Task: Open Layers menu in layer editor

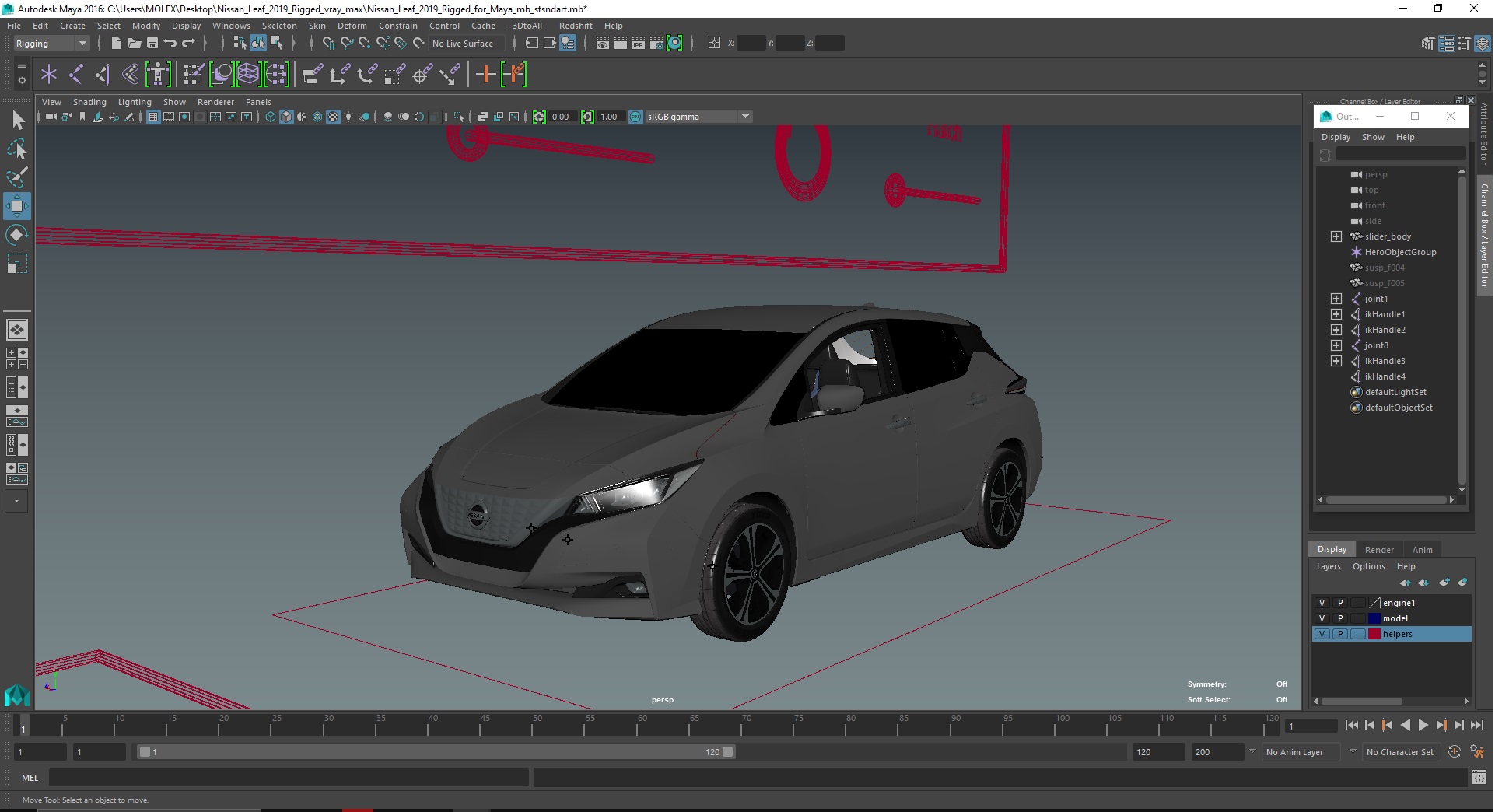Action: [1328, 566]
